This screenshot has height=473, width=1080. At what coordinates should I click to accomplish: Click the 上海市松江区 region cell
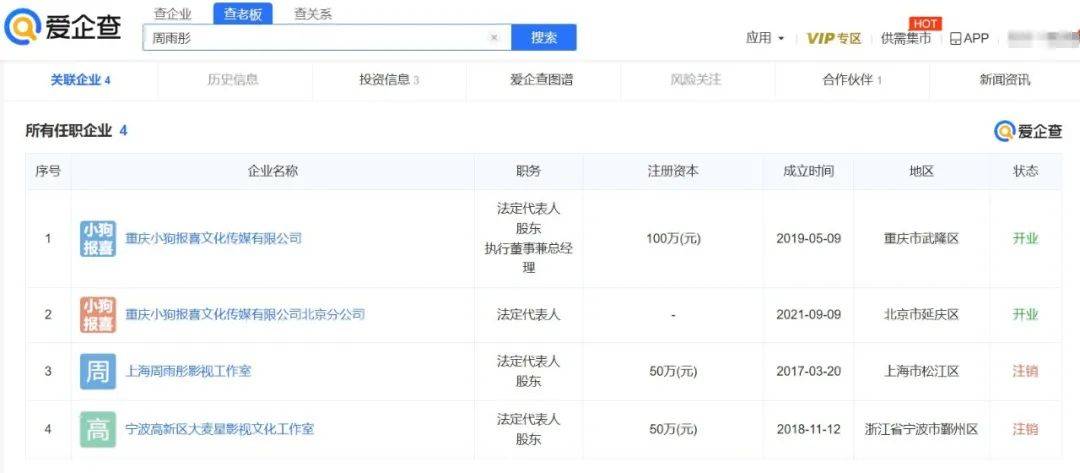click(922, 372)
